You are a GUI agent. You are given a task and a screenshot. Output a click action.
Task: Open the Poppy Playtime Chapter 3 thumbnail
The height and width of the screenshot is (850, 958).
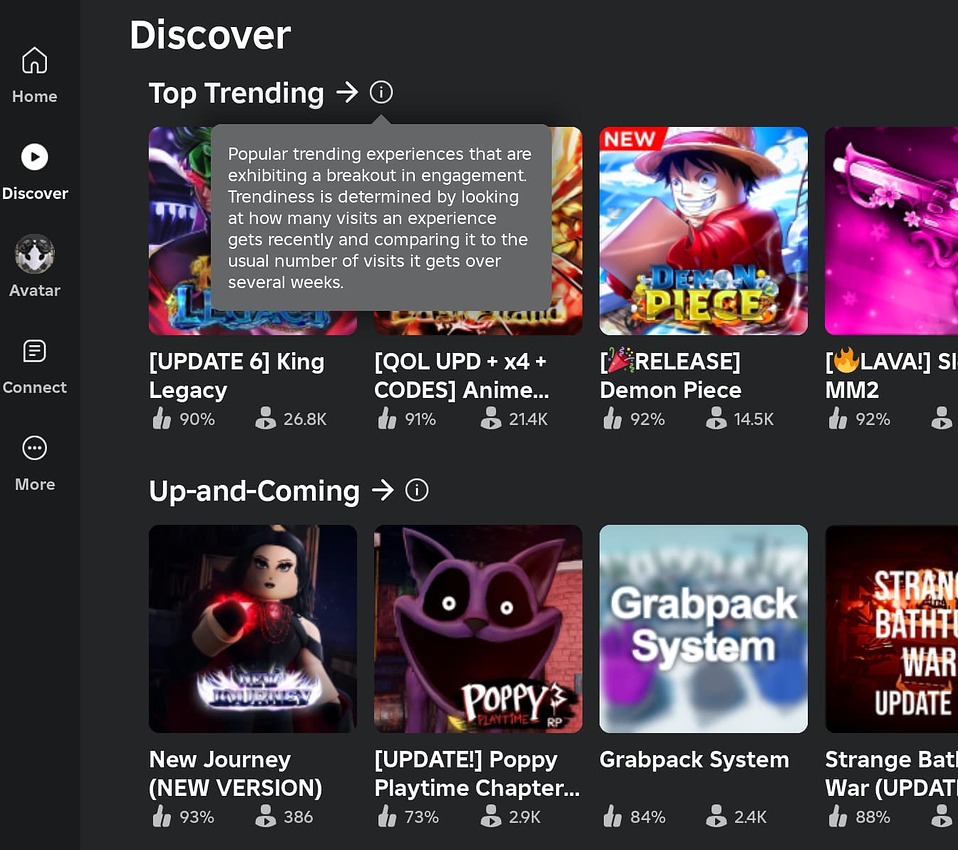[x=477, y=629]
